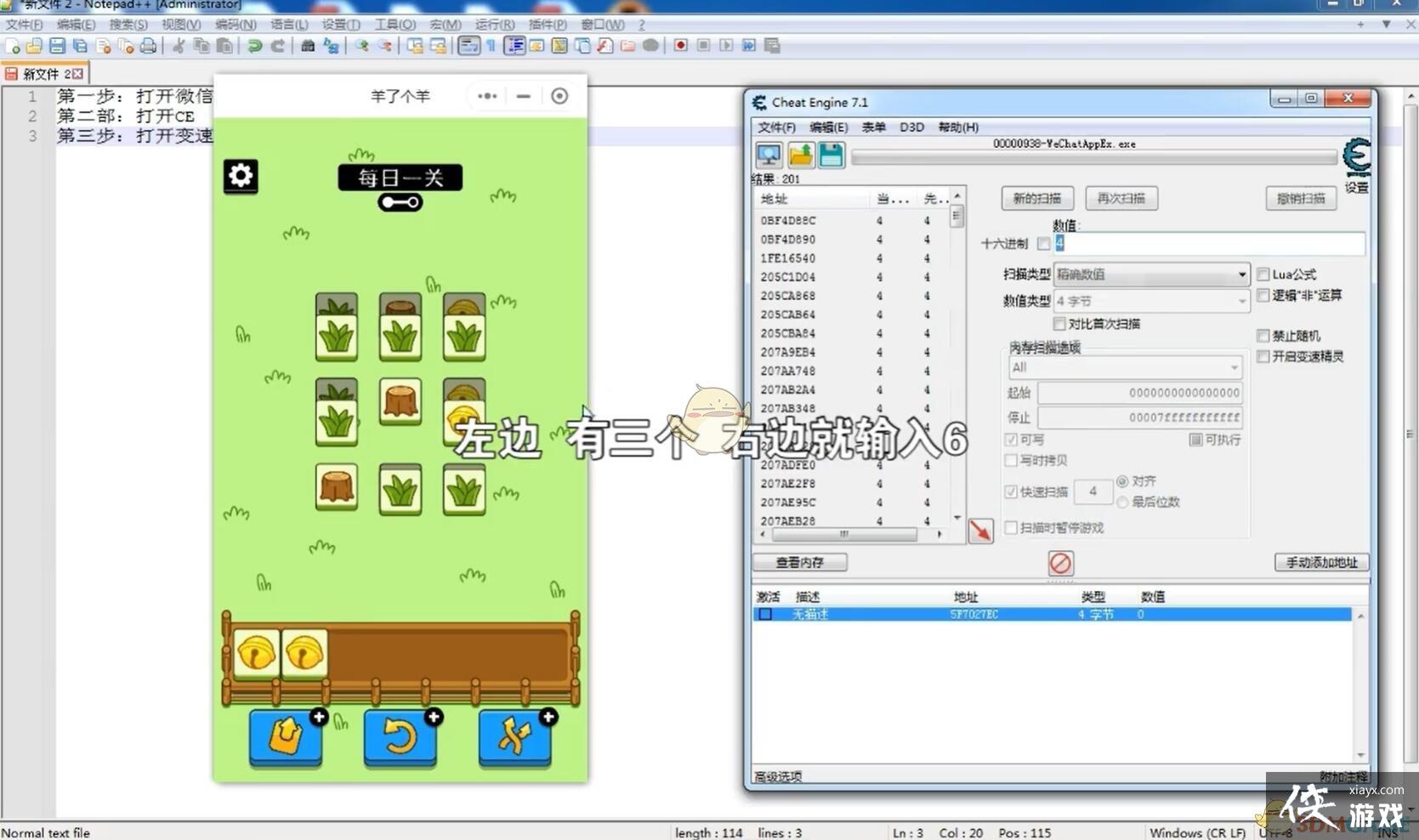Click the undo power-up button in game
Viewport: 1419px width, 840px height.
(400, 735)
